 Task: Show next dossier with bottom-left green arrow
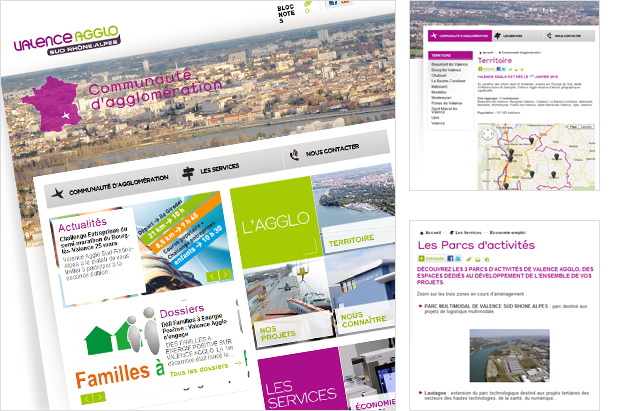100,397
